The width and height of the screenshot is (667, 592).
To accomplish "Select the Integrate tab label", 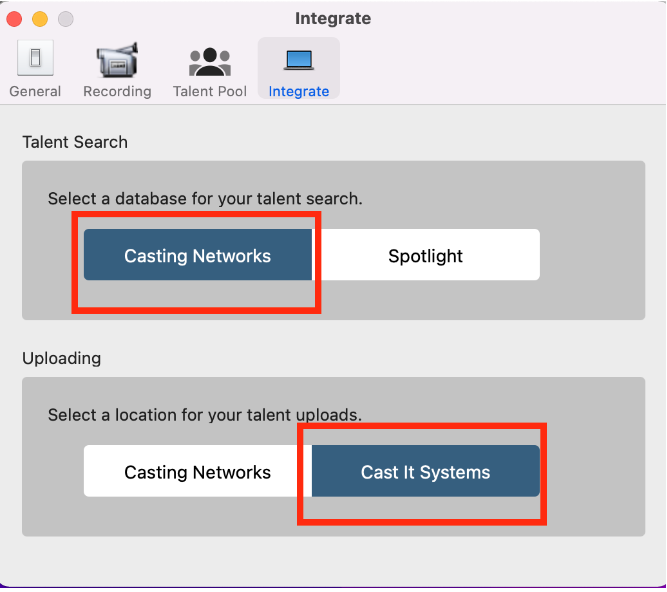I will pyautogui.click(x=299, y=91).
